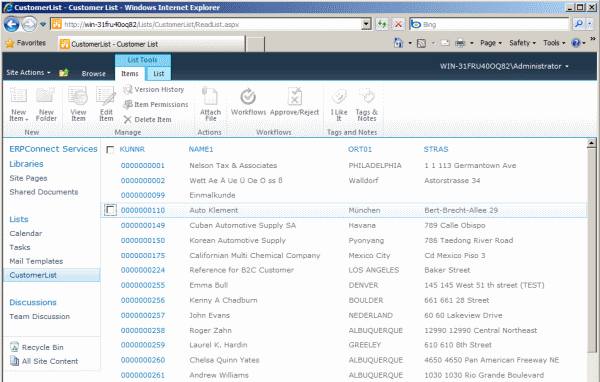Sort by STRAS column header

(x=436, y=149)
